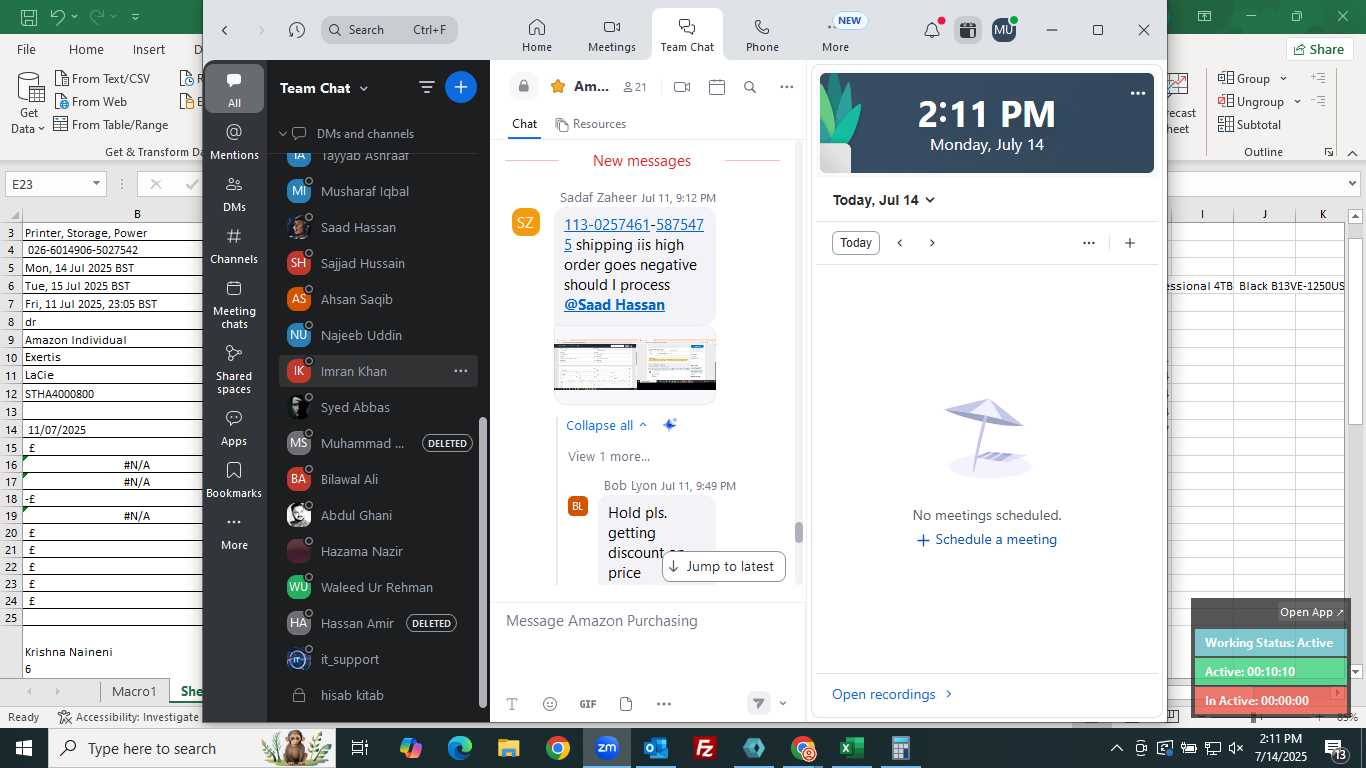Click the Zoom search box

pyautogui.click(x=389, y=30)
